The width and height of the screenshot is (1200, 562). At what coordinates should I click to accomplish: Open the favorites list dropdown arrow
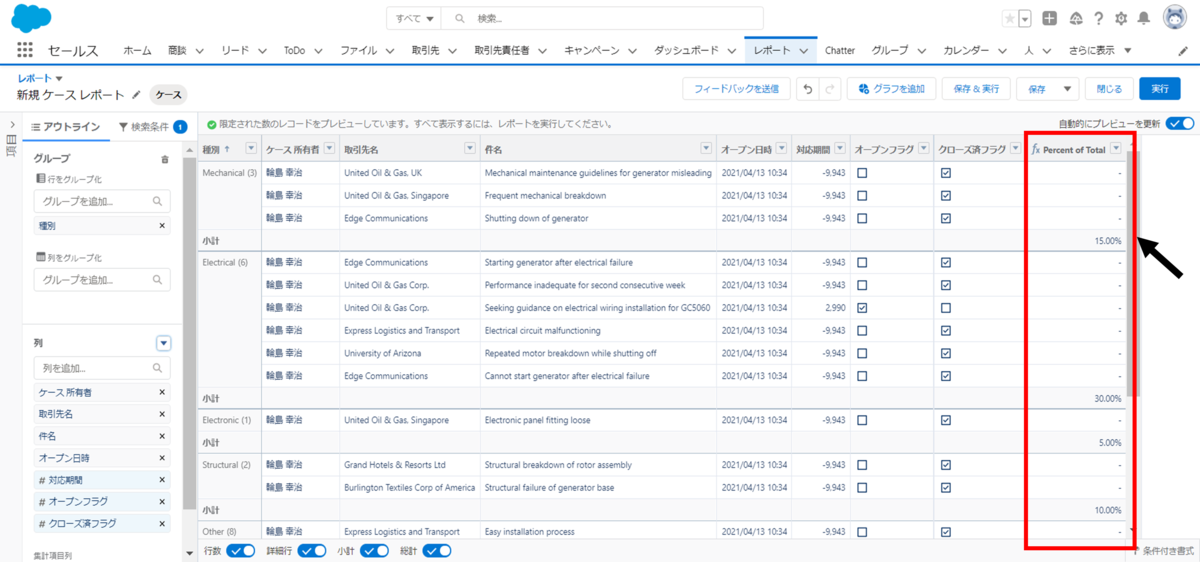pos(1025,18)
